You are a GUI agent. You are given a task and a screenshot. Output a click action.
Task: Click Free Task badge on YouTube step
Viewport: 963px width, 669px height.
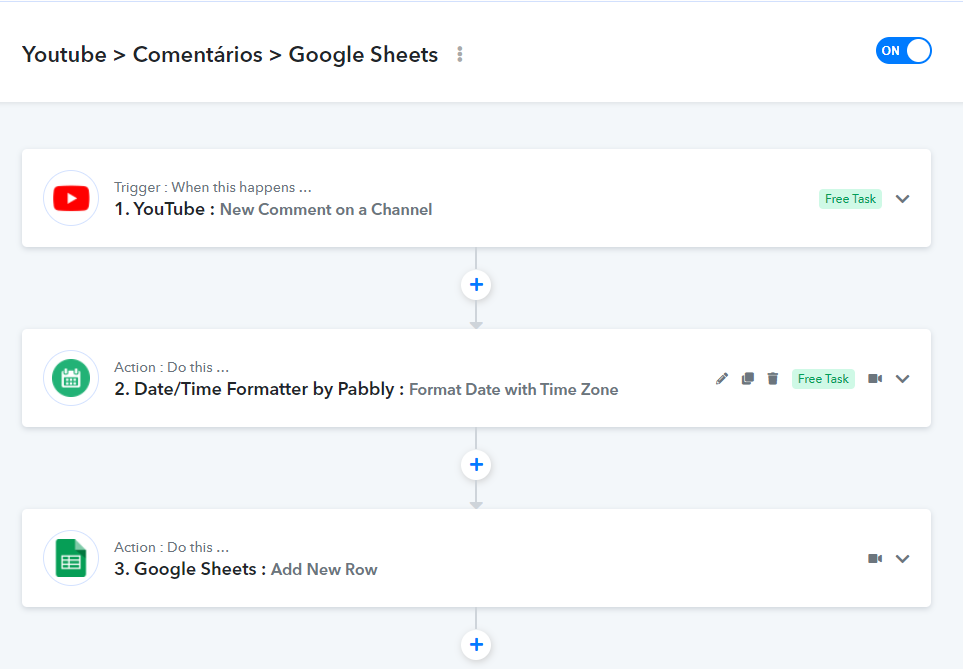pos(850,199)
